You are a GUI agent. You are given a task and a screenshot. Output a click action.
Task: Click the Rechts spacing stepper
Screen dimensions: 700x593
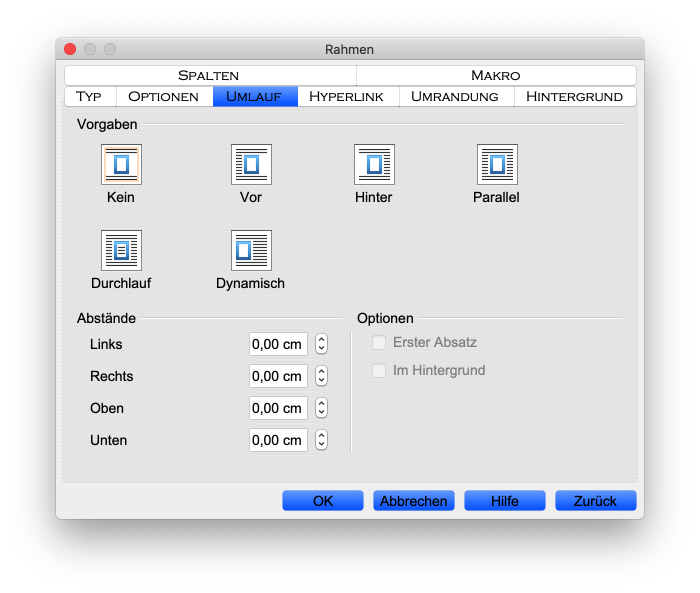321,376
